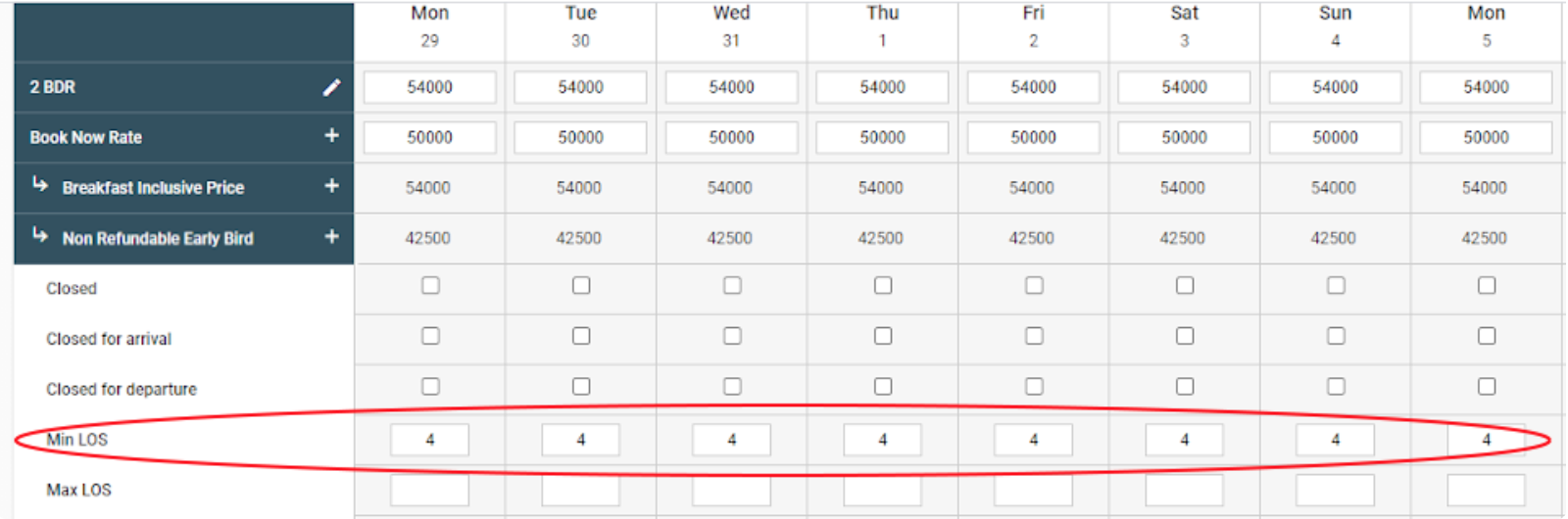Viewport: 1568px width, 519px height.
Task: Click 2 BDR rate field for Mon 29
Action: tap(429, 87)
